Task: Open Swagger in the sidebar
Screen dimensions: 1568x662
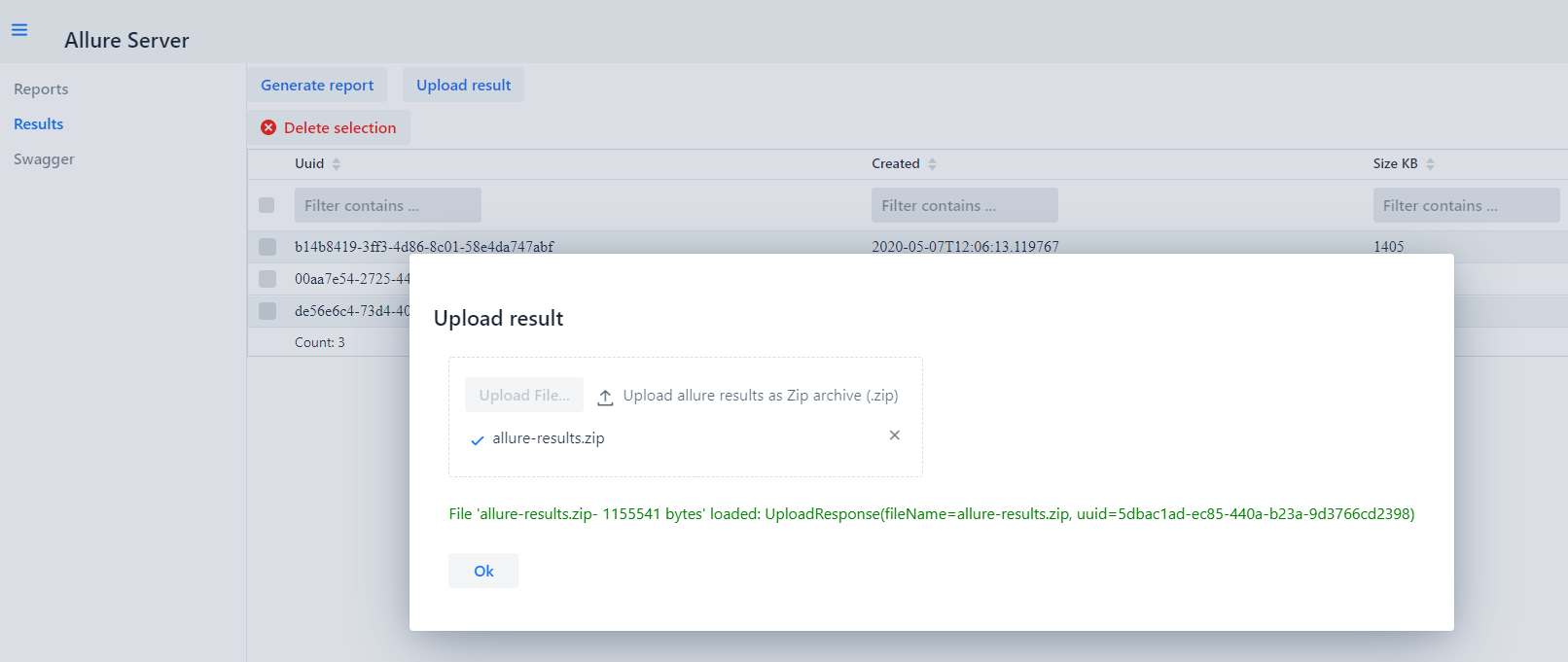Action: pos(44,159)
